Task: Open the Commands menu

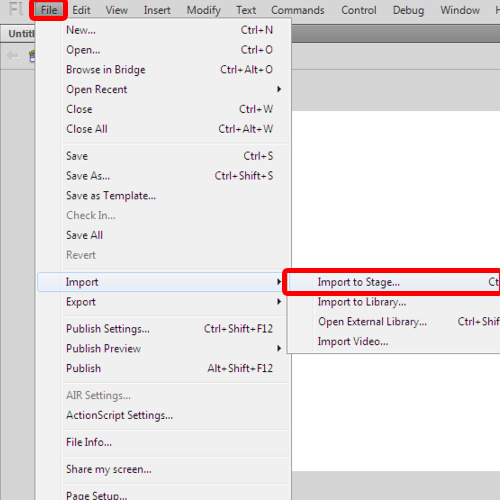Action: pyautogui.click(x=298, y=10)
